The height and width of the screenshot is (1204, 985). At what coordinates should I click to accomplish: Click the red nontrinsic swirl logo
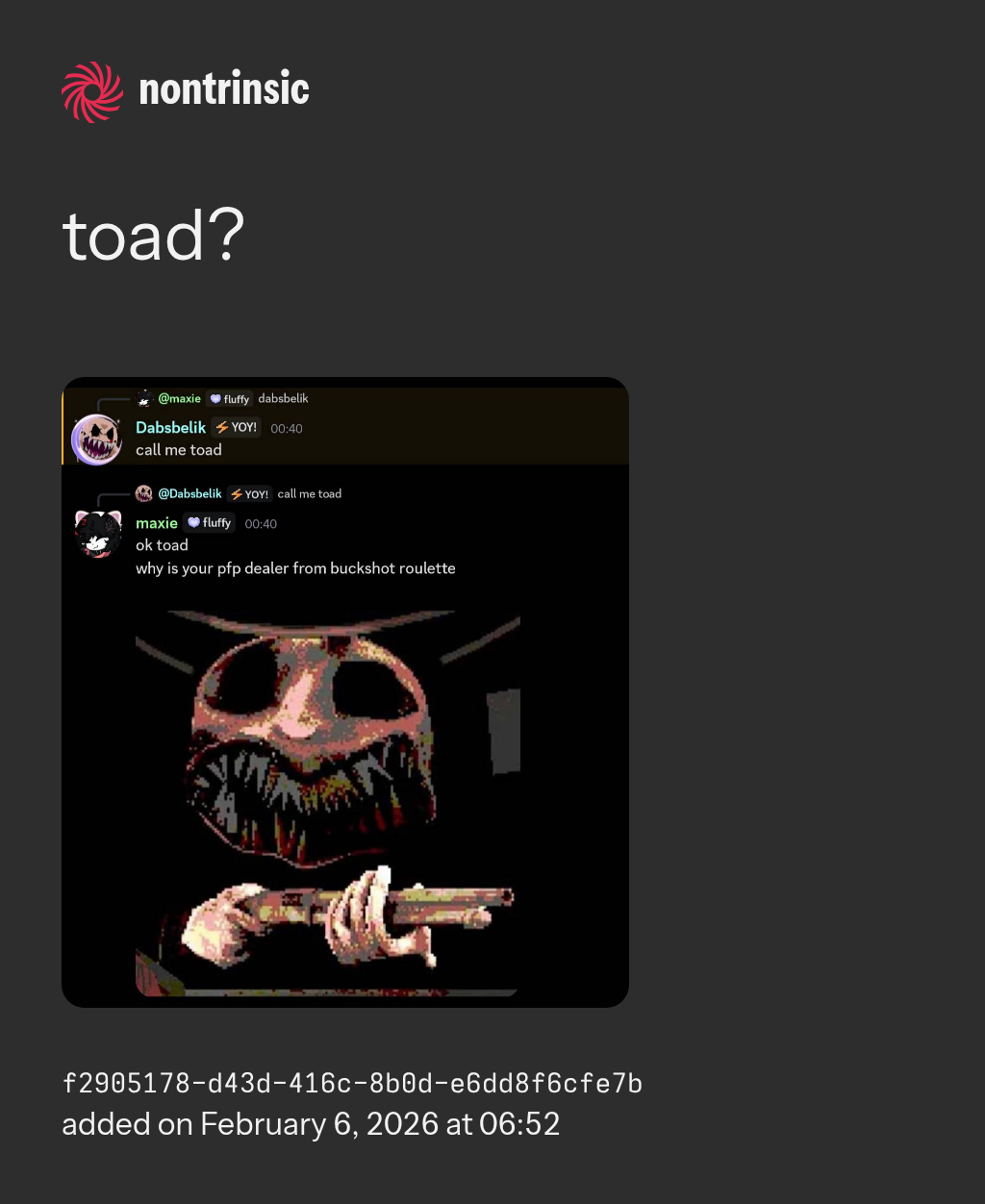pyautogui.click(x=92, y=91)
